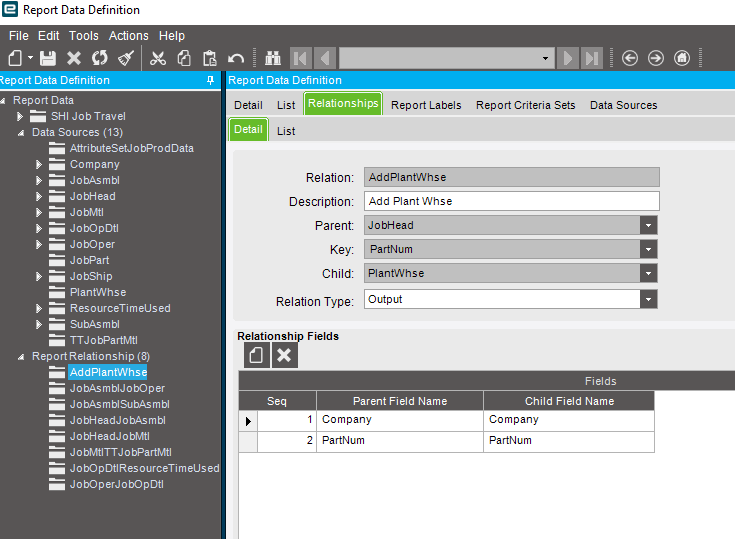This screenshot has height=539, width=735.
Task: Click the Clear broom icon
Action: click(x=126, y=58)
